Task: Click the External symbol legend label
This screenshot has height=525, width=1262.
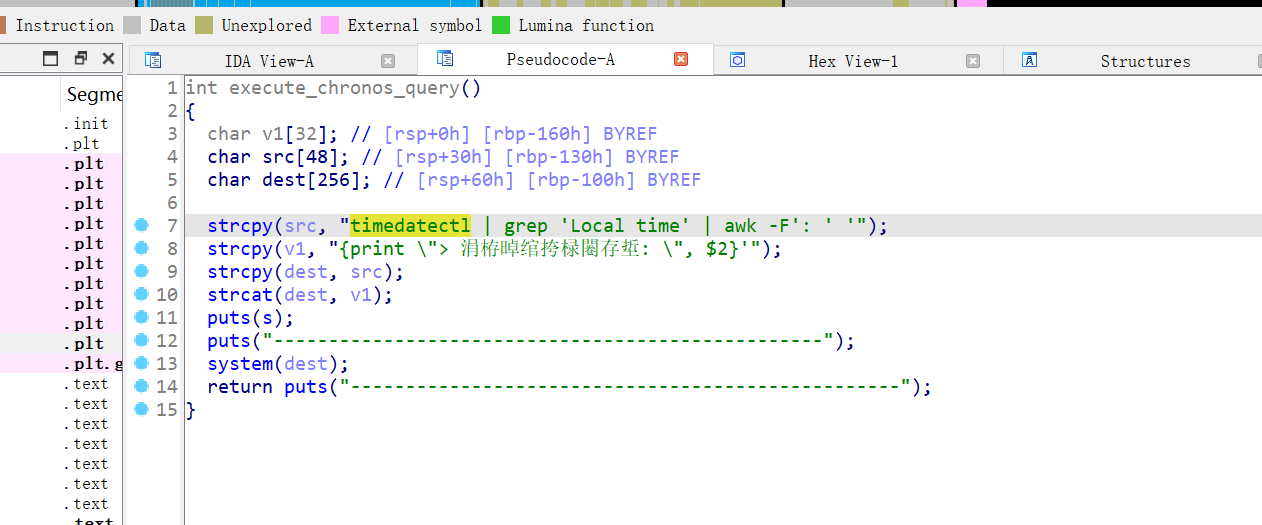Action: coord(415,26)
